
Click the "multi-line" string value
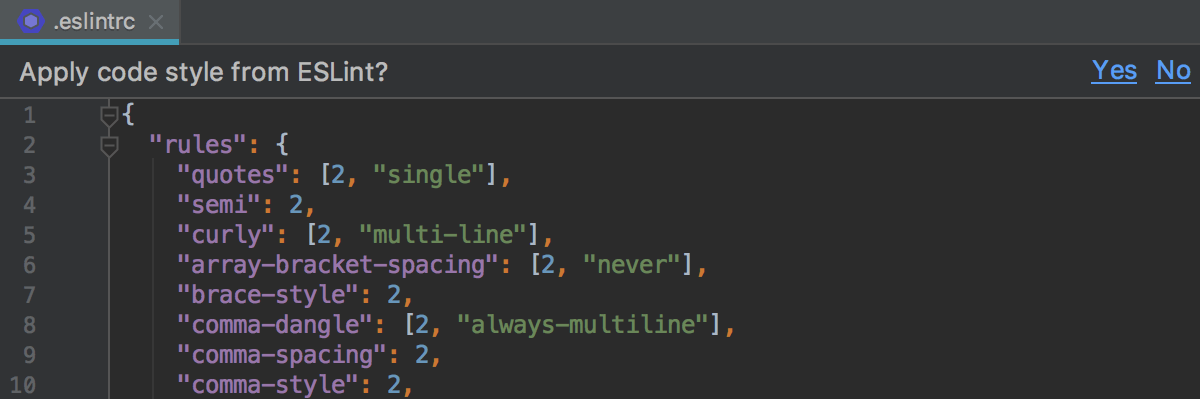click(442, 236)
